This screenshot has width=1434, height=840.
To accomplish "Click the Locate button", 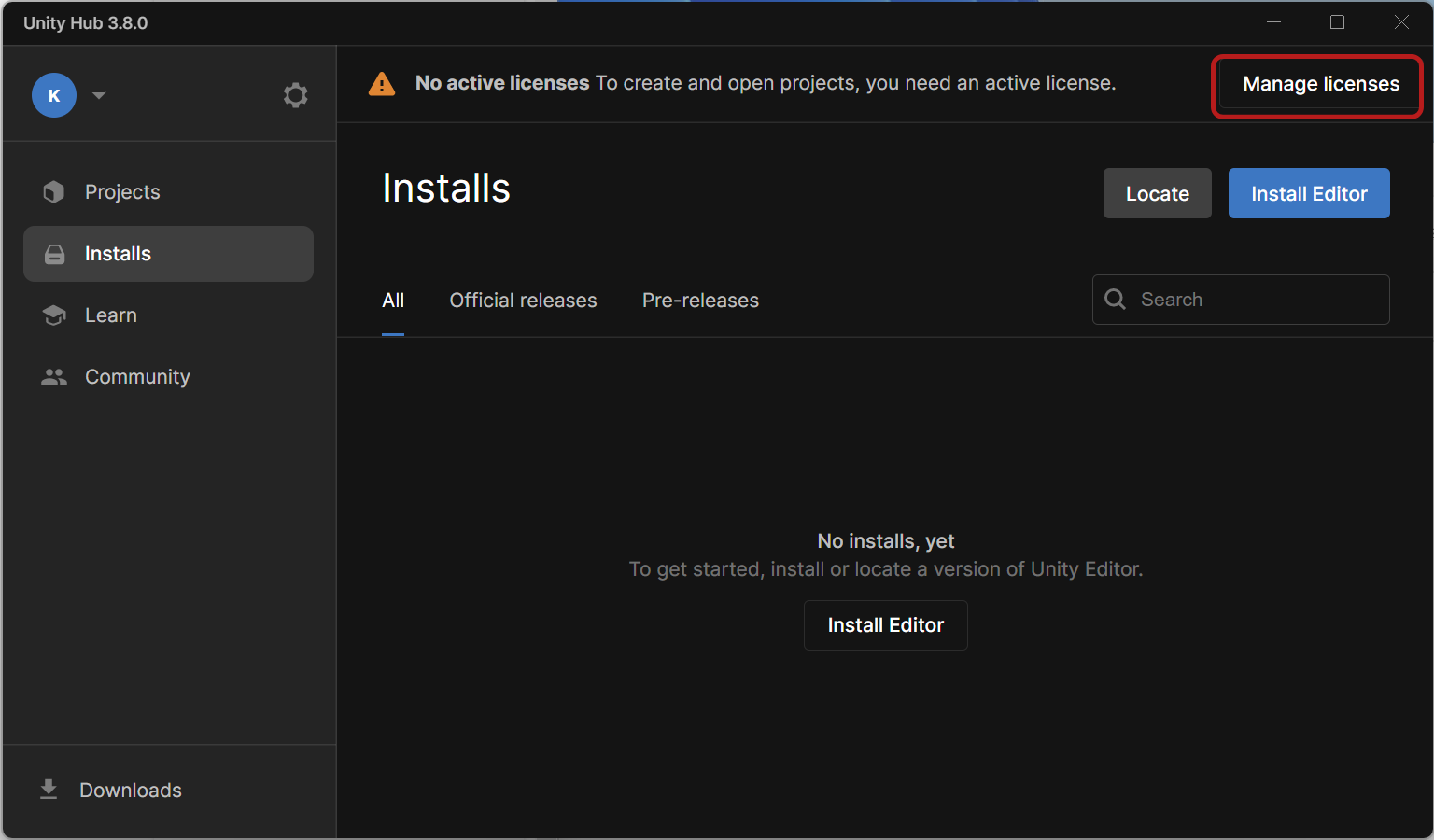I will pos(1158,193).
